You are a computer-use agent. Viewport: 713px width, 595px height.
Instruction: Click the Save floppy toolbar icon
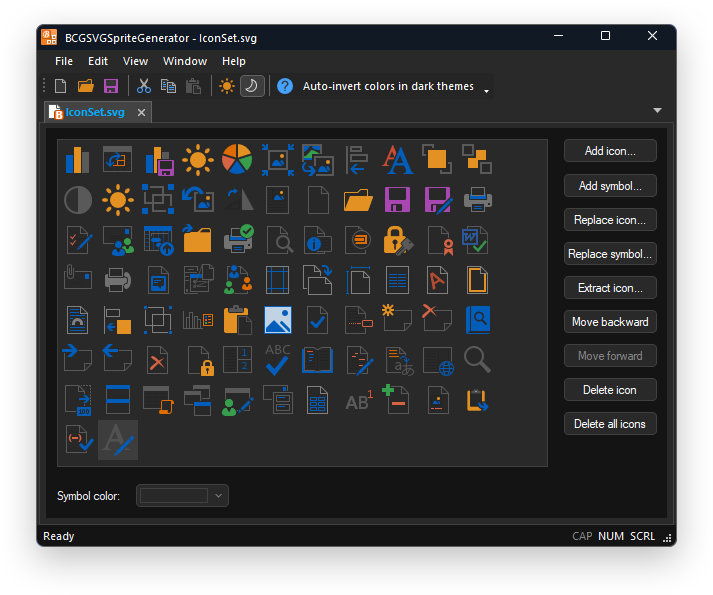111,86
